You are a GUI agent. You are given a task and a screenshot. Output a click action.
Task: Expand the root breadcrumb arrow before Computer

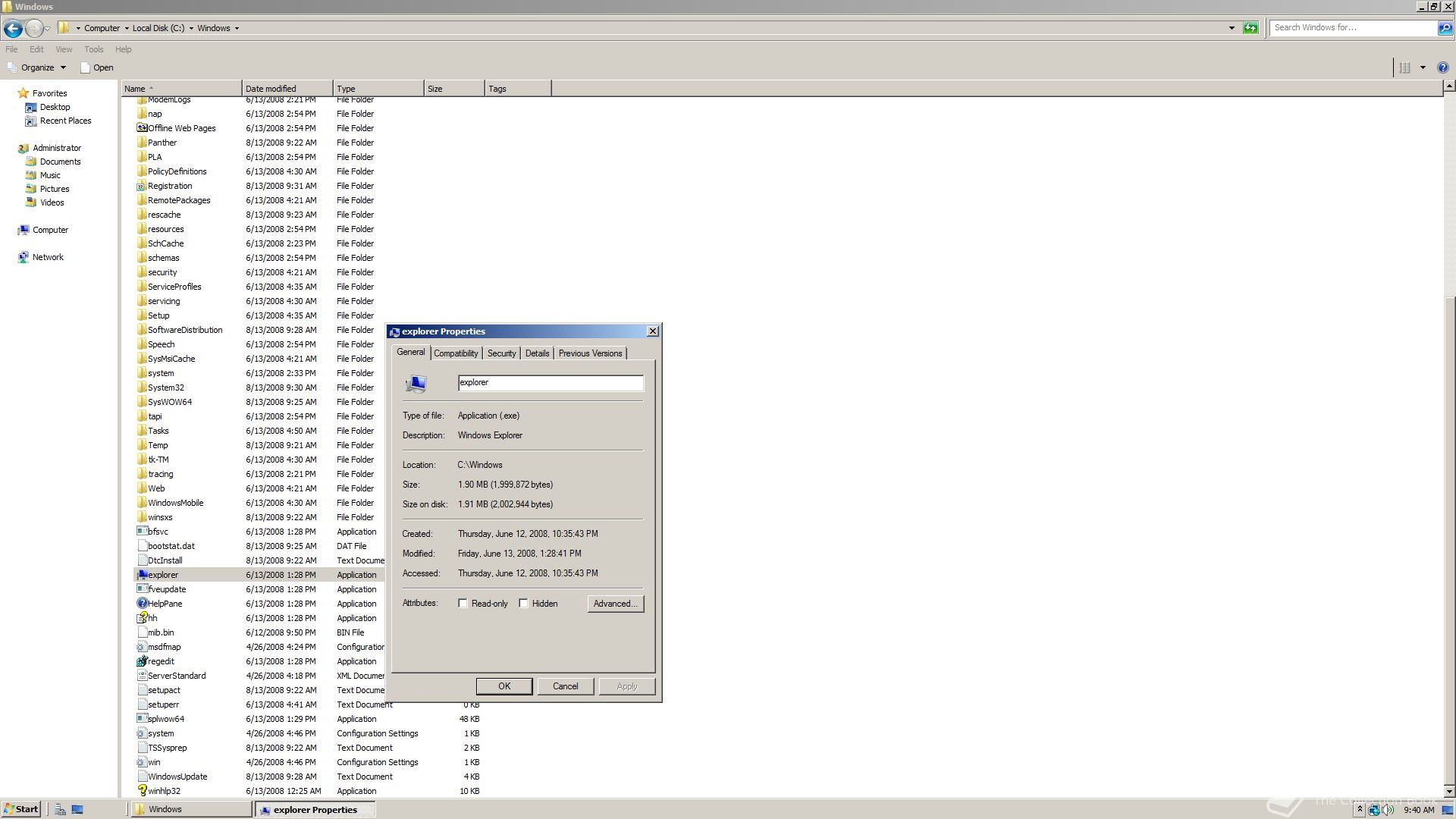pos(78,28)
